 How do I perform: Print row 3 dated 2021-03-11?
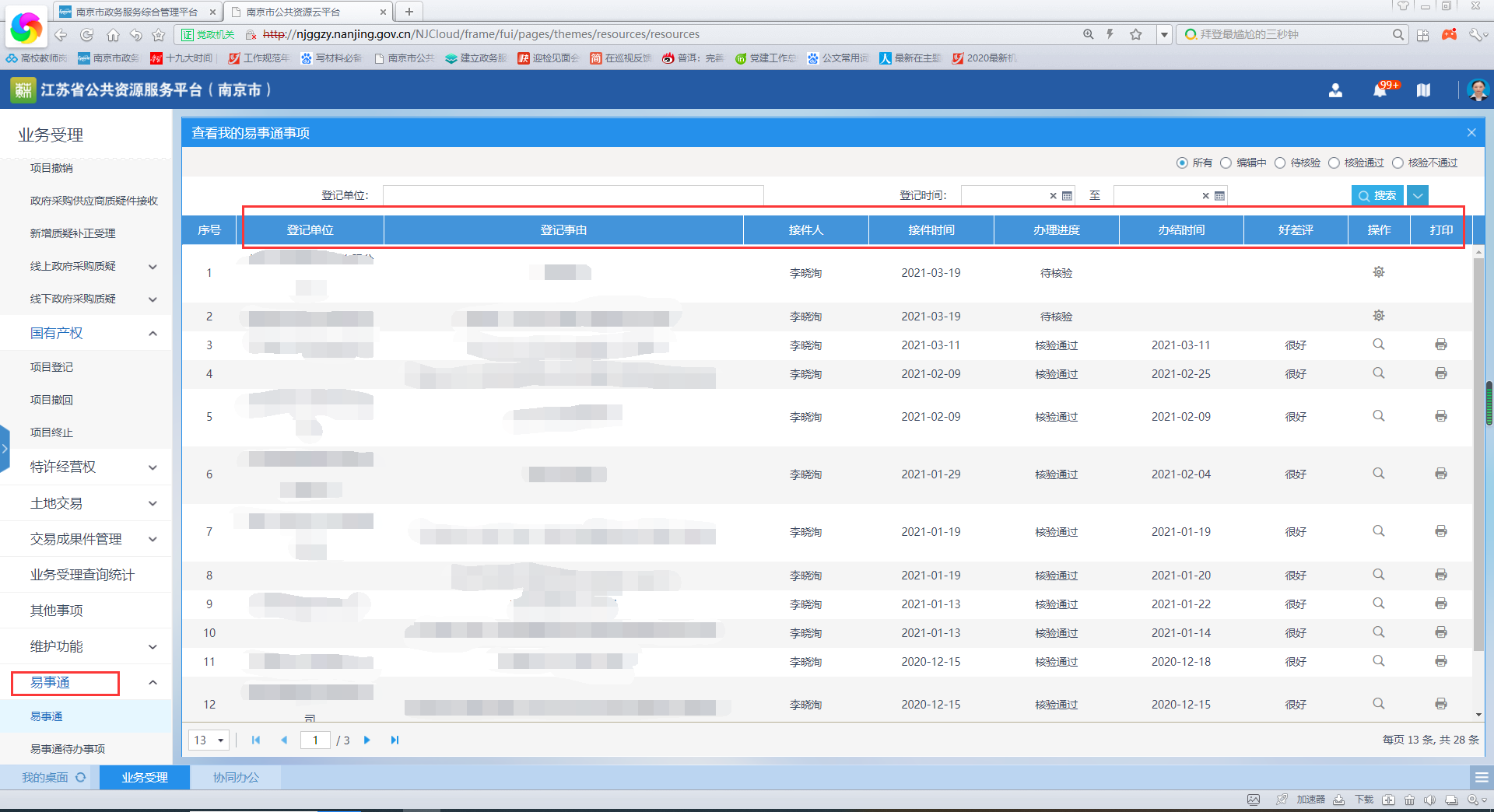[x=1441, y=345]
